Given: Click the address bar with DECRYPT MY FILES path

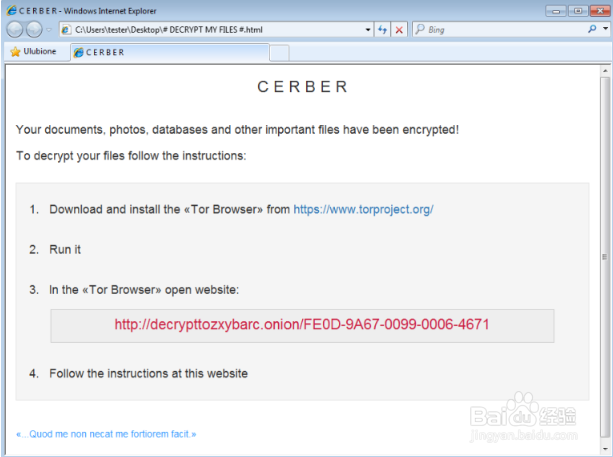Looking at the screenshot, I should pyautogui.click(x=217, y=30).
